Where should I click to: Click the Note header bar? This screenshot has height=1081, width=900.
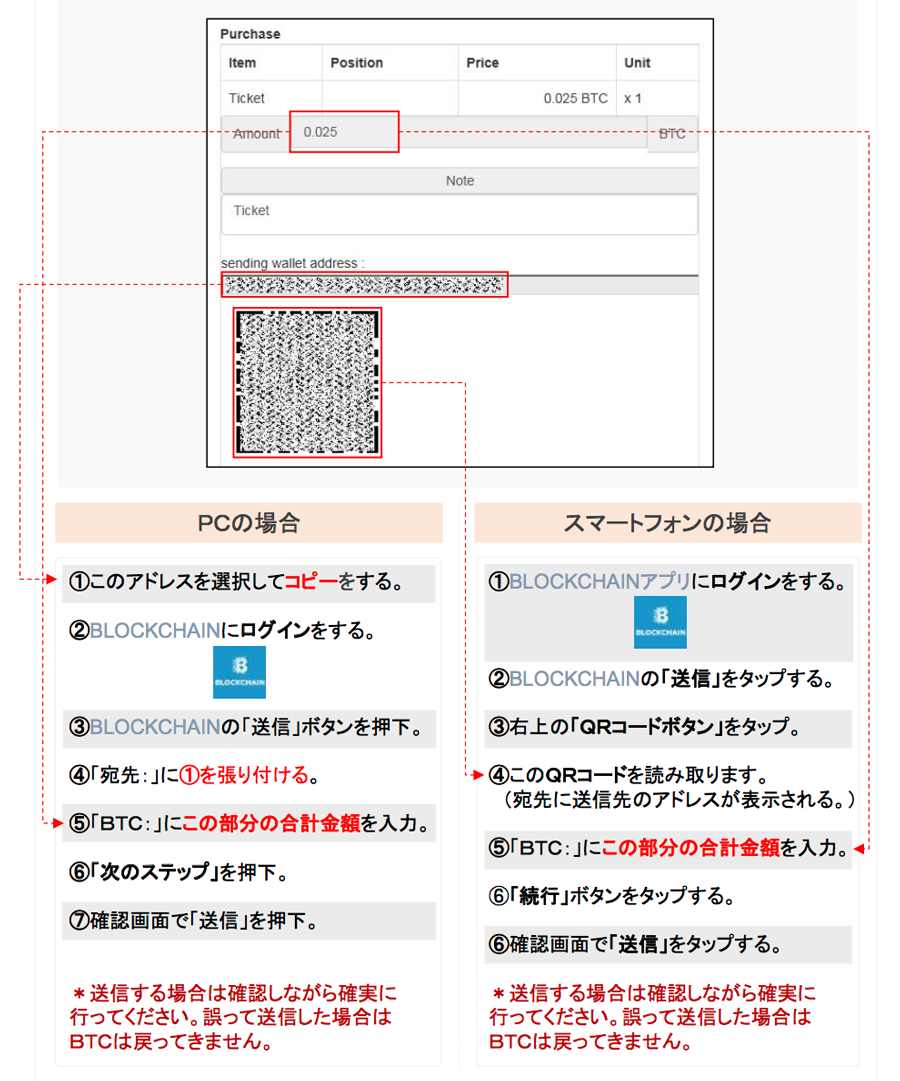pos(459,181)
